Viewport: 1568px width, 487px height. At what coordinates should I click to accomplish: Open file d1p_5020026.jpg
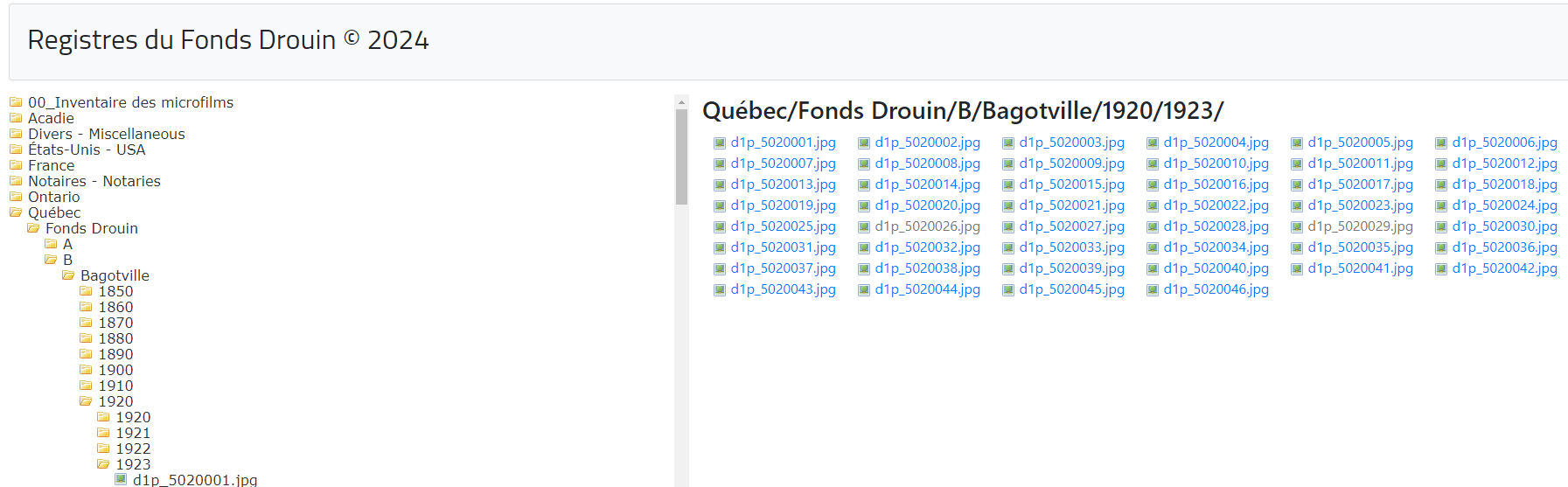pyautogui.click(x=928, y=226)
